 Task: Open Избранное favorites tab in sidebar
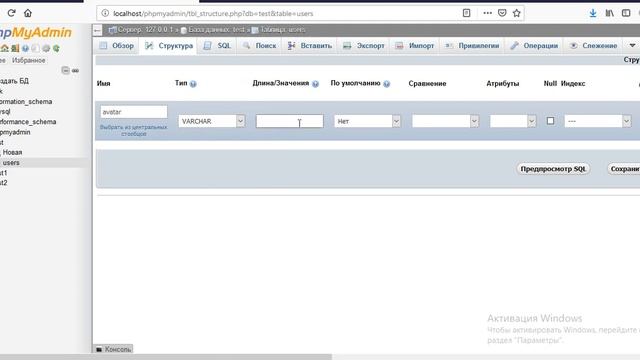point(29,60)
